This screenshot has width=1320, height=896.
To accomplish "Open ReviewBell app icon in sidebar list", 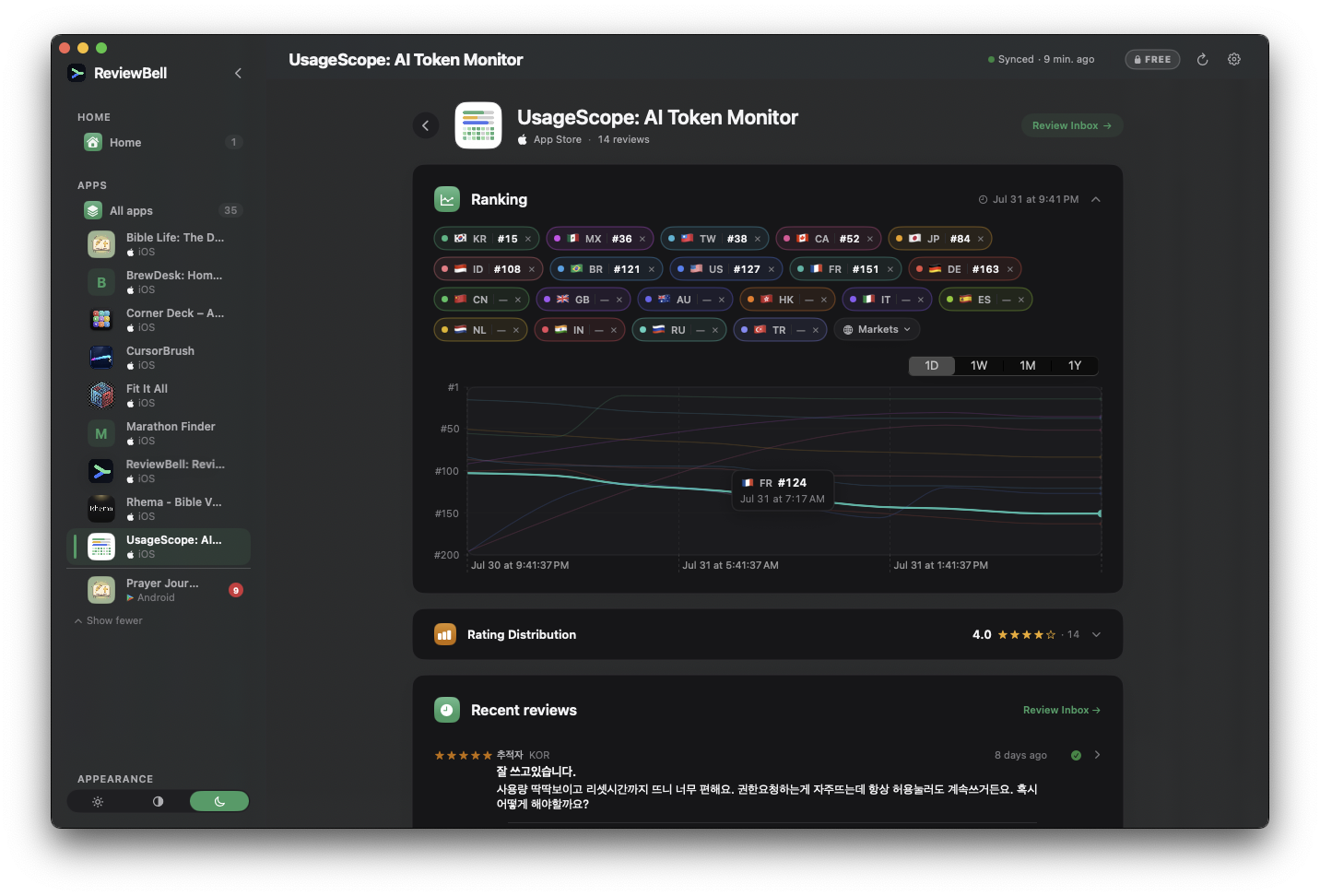I will click(101, 471).
